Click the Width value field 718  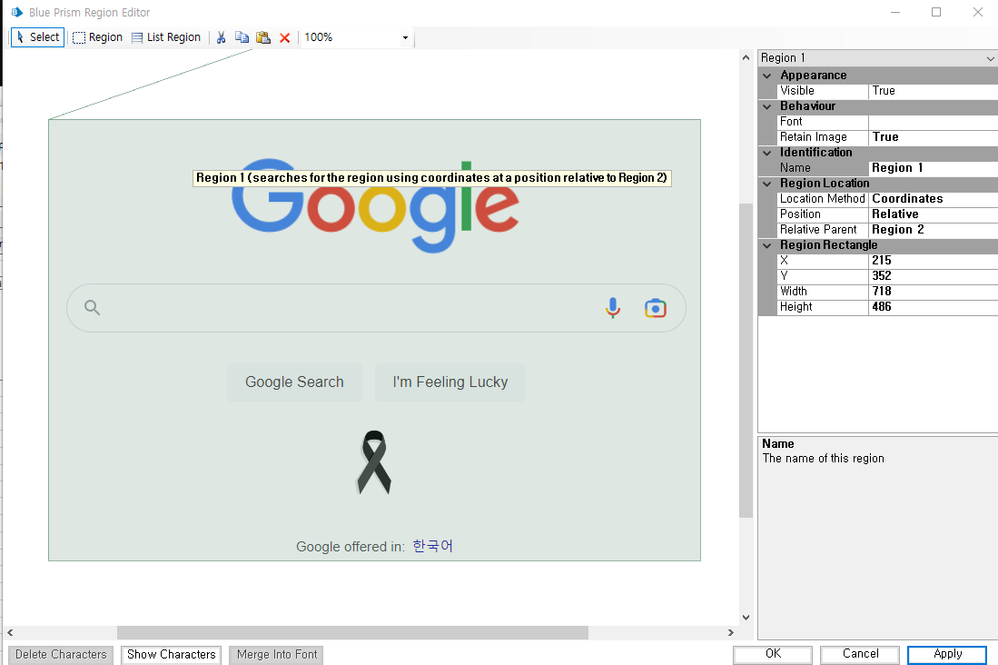point(932,292)
